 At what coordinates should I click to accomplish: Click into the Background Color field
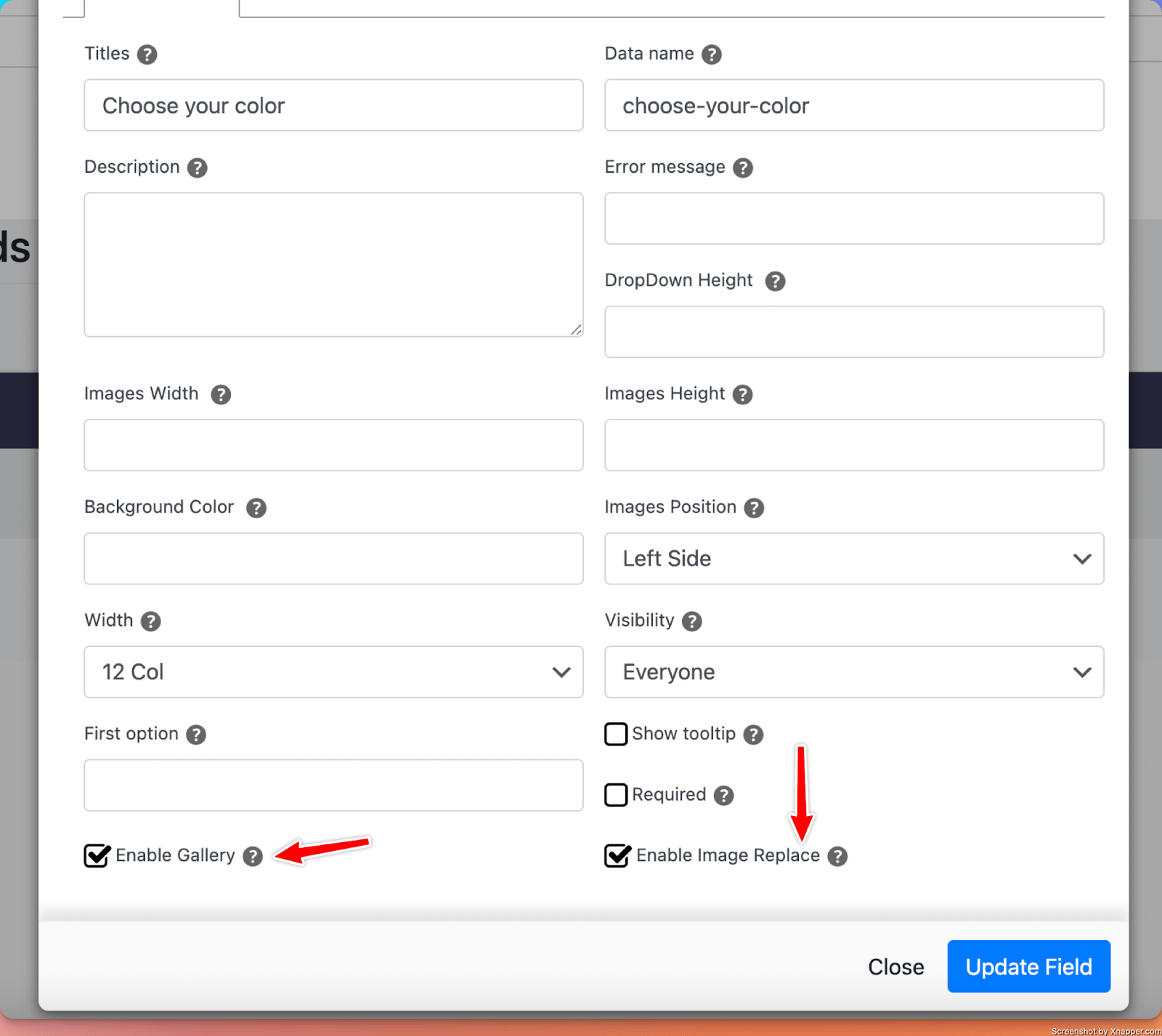pos(333,558)
